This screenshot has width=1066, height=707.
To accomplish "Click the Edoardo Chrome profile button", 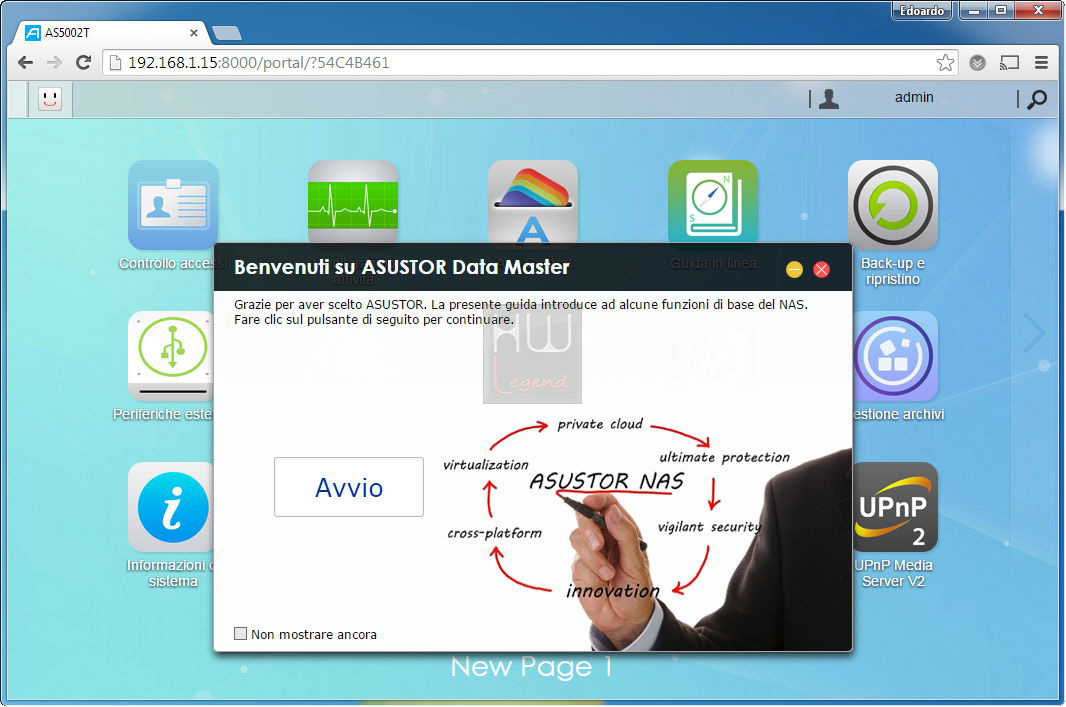I will pyautogui.click(x=921, y=11).
